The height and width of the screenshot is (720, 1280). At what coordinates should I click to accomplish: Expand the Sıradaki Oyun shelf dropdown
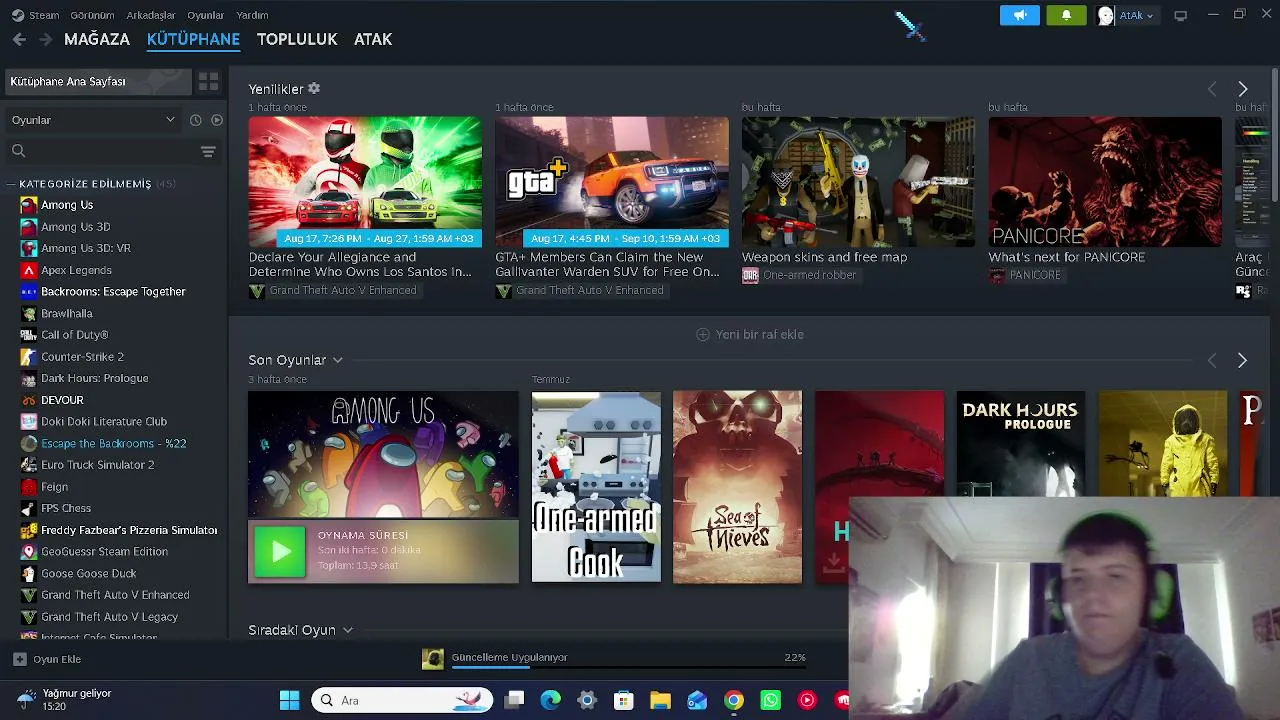tap(348, 630)
